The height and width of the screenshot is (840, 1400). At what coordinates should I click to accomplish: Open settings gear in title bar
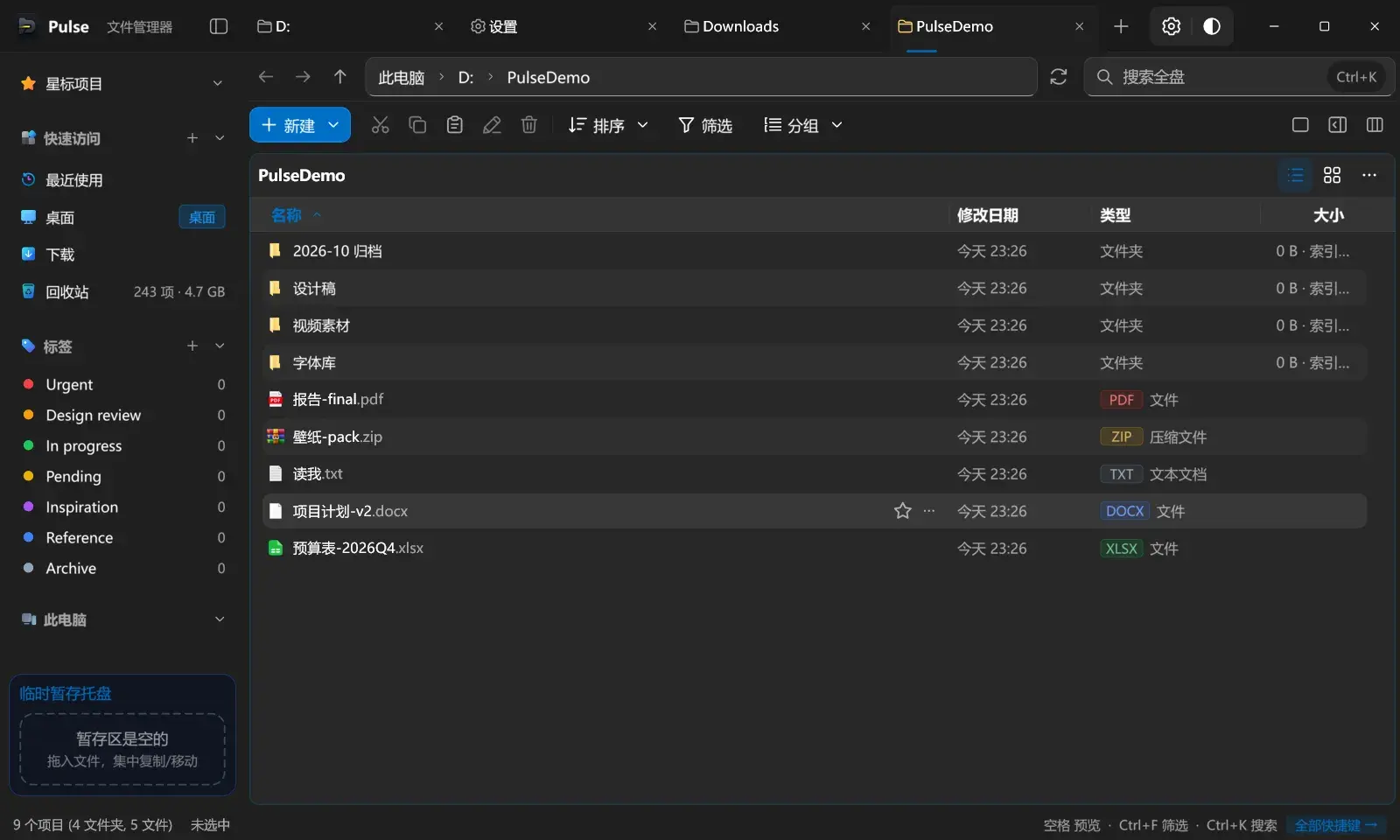[1171, 26]
